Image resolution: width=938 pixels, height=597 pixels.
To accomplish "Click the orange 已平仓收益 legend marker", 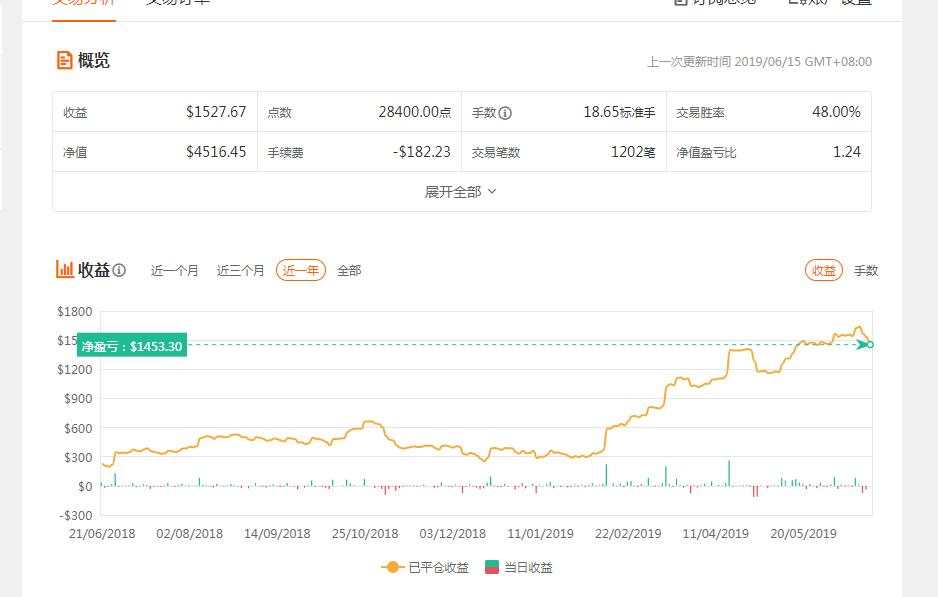I will tap(392, 567).
